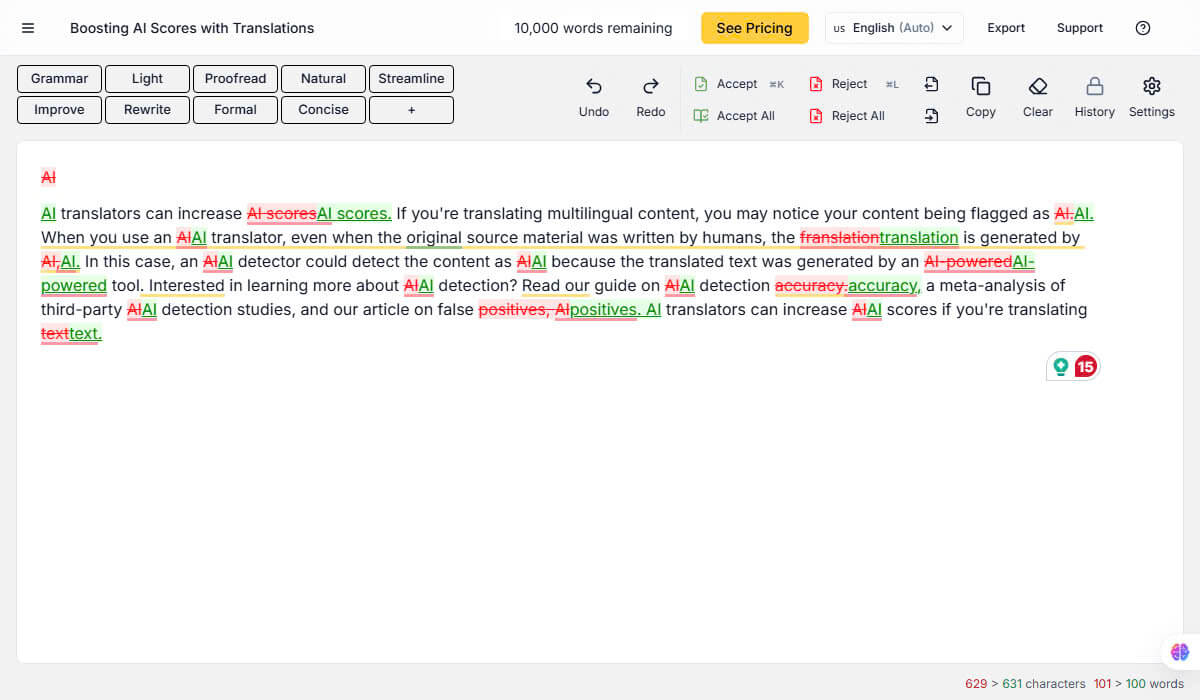Viewport: 1200px width, 700px height.
Task: Click the underlined phrase 'Read our'
Action: pos(556,285)
